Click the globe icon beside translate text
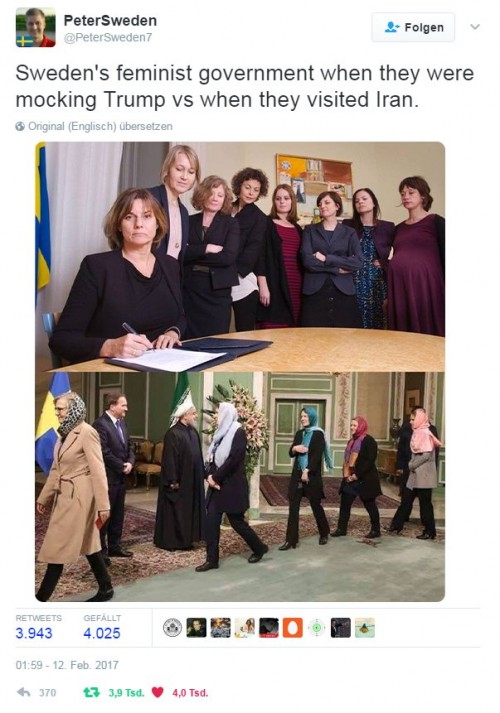The width and height of the screenshot is (500, 713). point(20,126)
